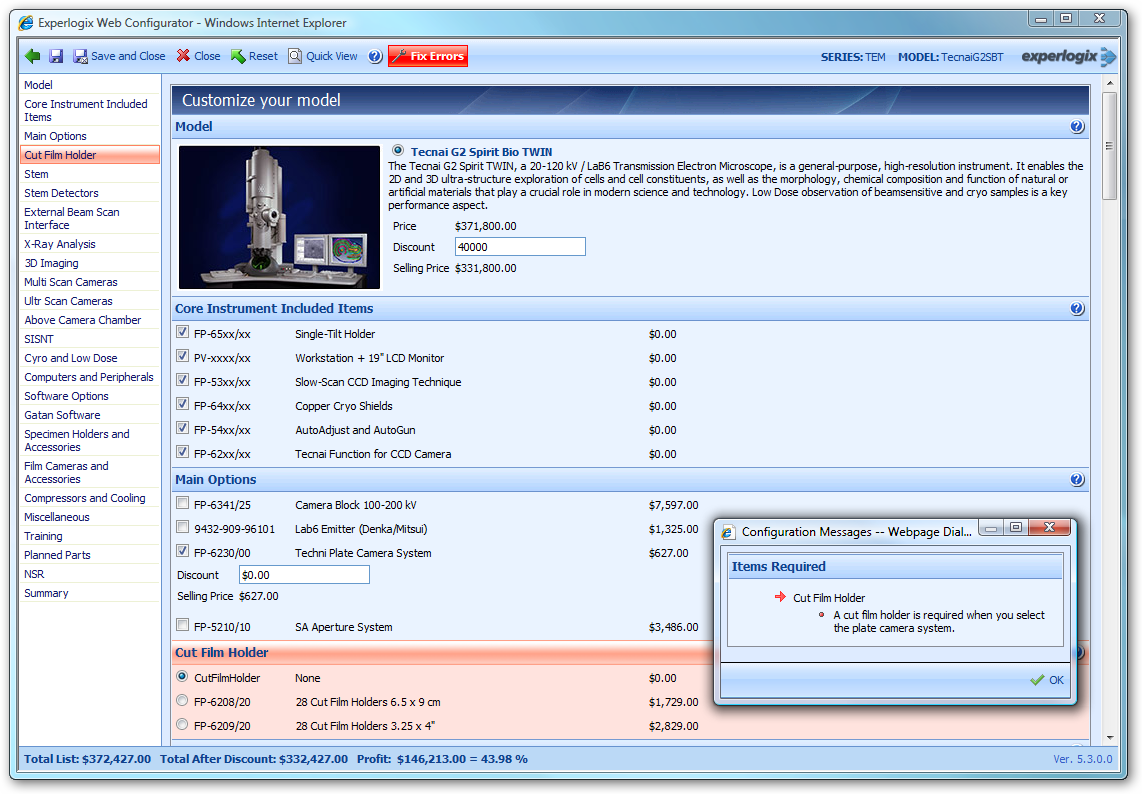Open Gatan Software sidebar link
Image resolution: width=1142 pixels, height=794 pixels.
point(63,414)
